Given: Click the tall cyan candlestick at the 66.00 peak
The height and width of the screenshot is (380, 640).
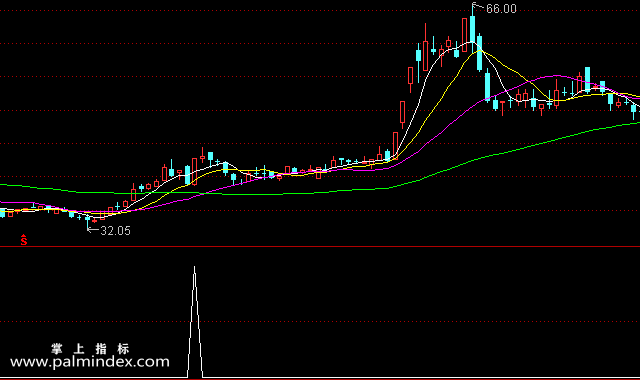Looking at the screenshot, I should 473,29.
